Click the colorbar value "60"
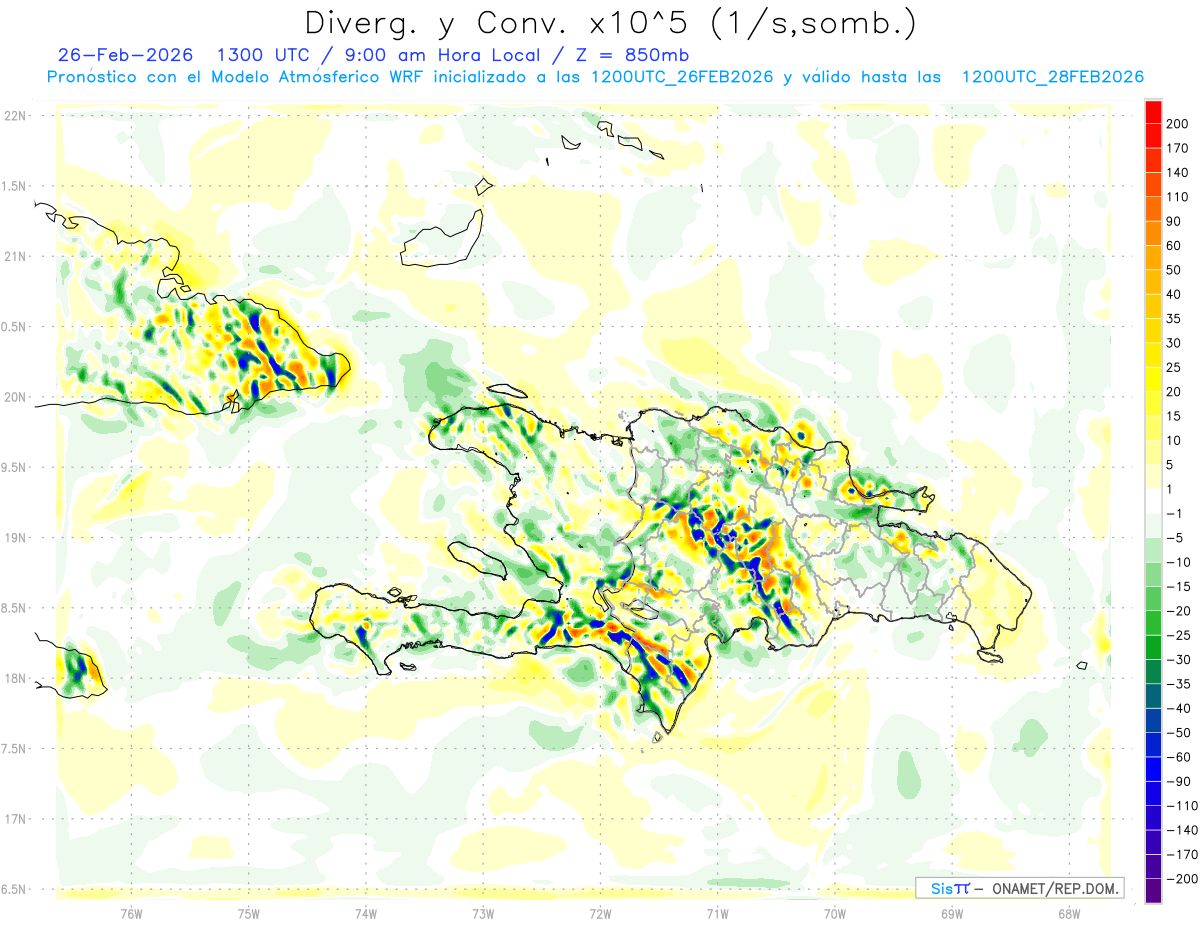 coord(1174,246)
